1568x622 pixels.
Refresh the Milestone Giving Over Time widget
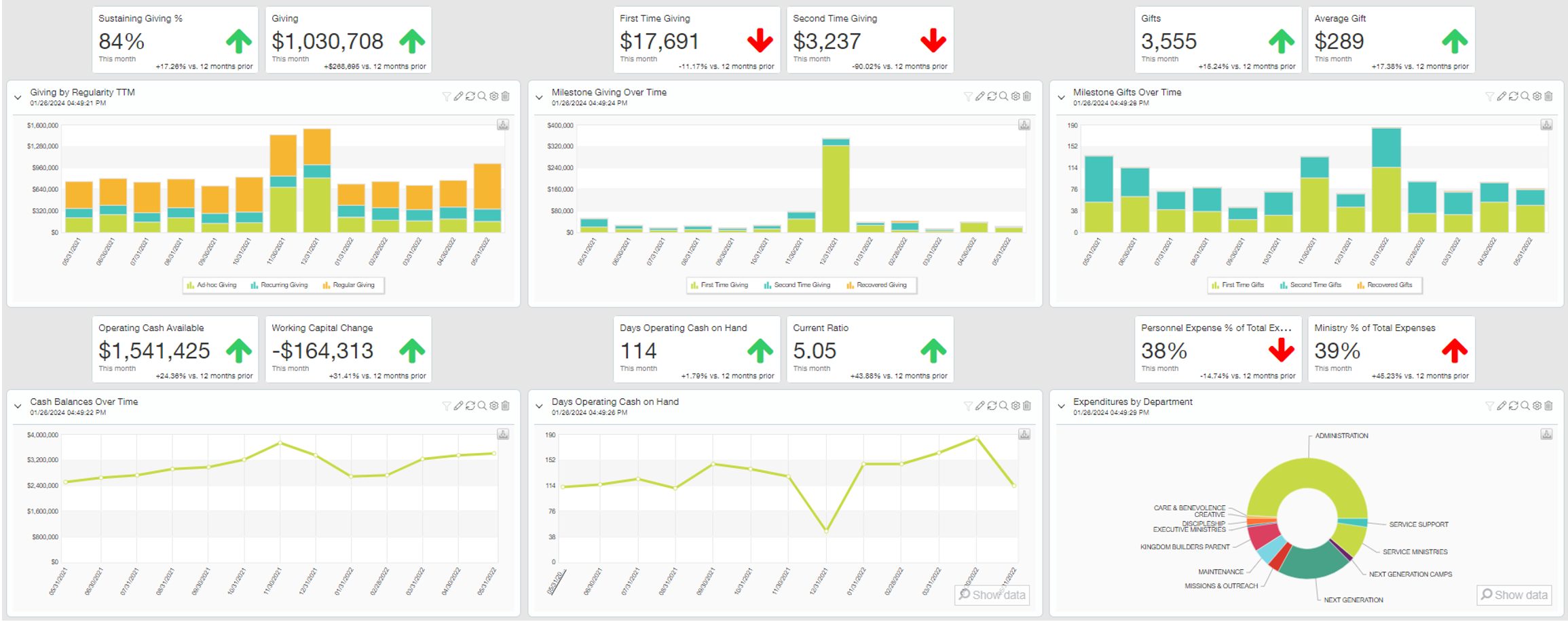click(992, 96)
